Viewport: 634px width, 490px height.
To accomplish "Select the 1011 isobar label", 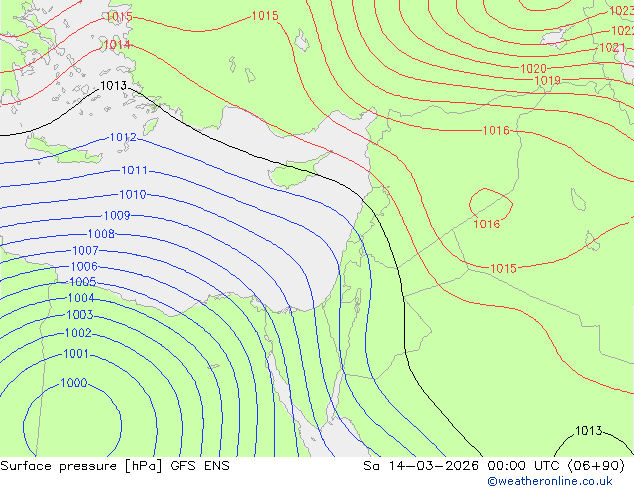I will pyautogui.click(x=135, y=170).
